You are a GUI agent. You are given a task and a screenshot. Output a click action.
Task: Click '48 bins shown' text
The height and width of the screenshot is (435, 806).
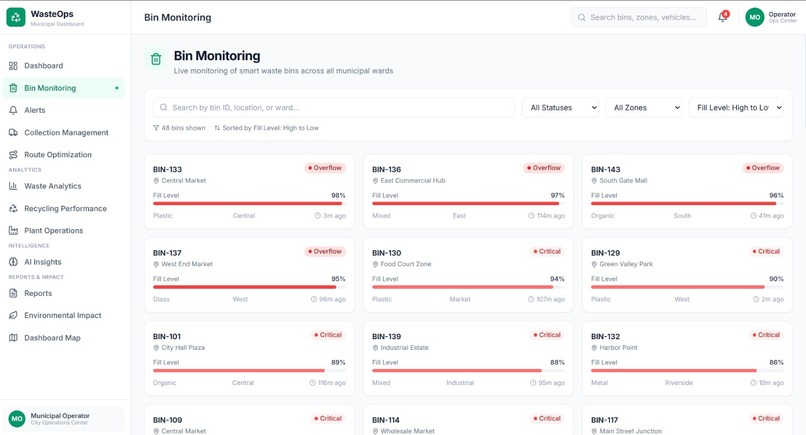pyautogui.click(x=183, y=128)
